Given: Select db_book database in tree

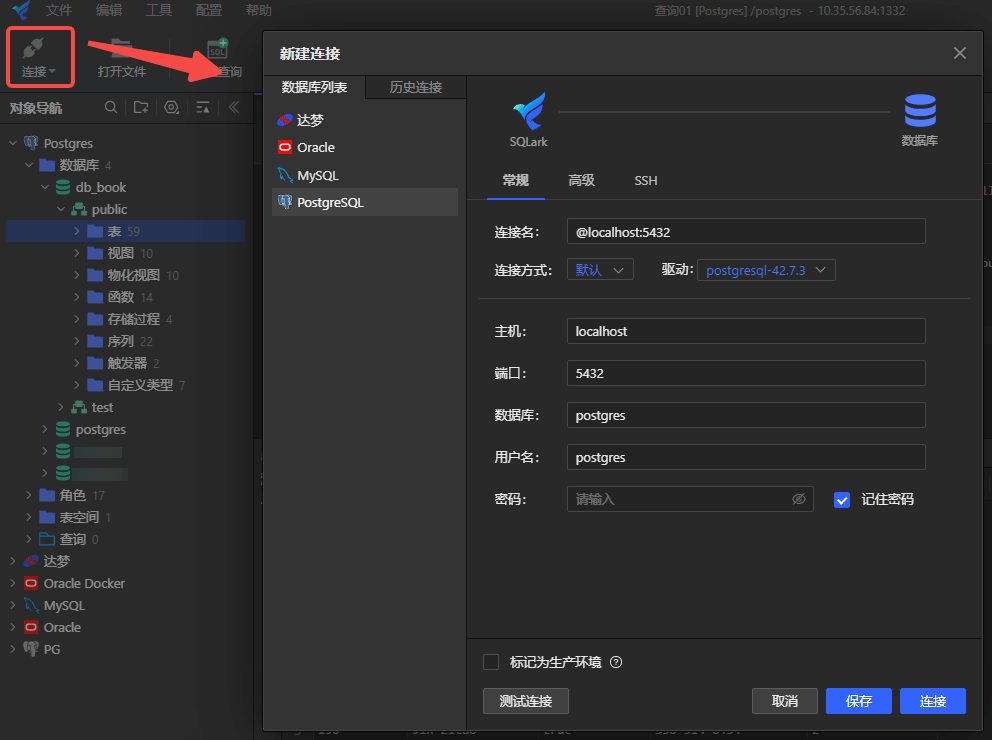Looking at the screenshot, I should (x=101, y=187).
